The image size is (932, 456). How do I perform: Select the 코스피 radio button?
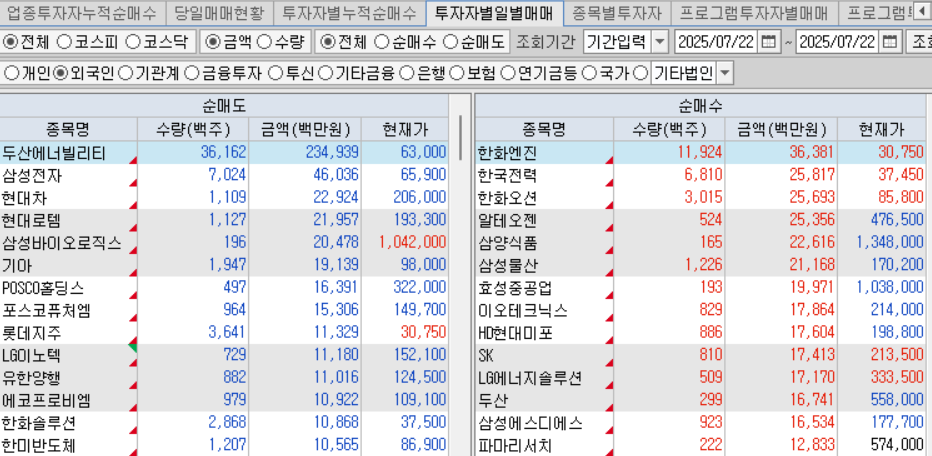click(x=64, y=42)
